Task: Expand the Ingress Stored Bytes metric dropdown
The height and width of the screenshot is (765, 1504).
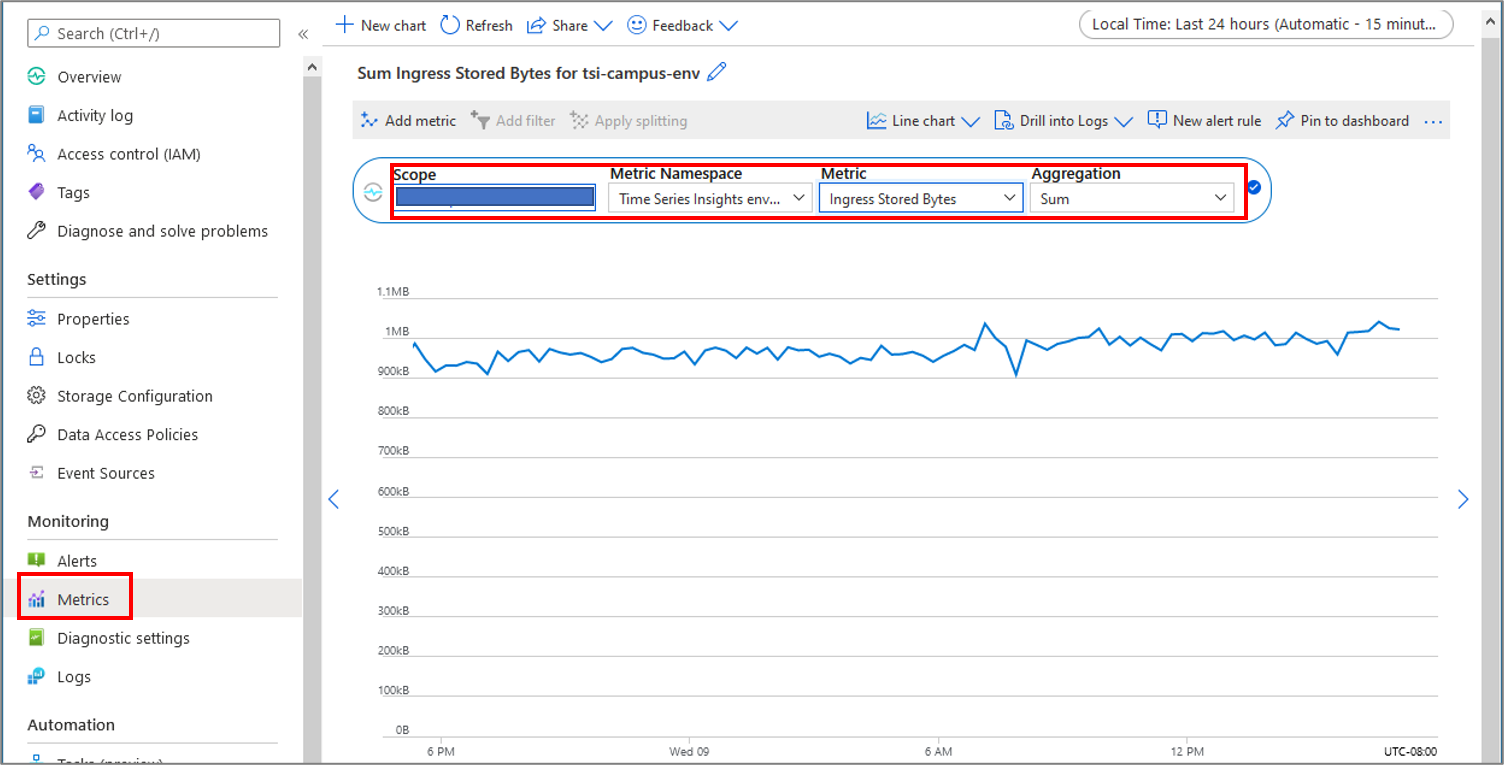Action: [x=921, y=198]
